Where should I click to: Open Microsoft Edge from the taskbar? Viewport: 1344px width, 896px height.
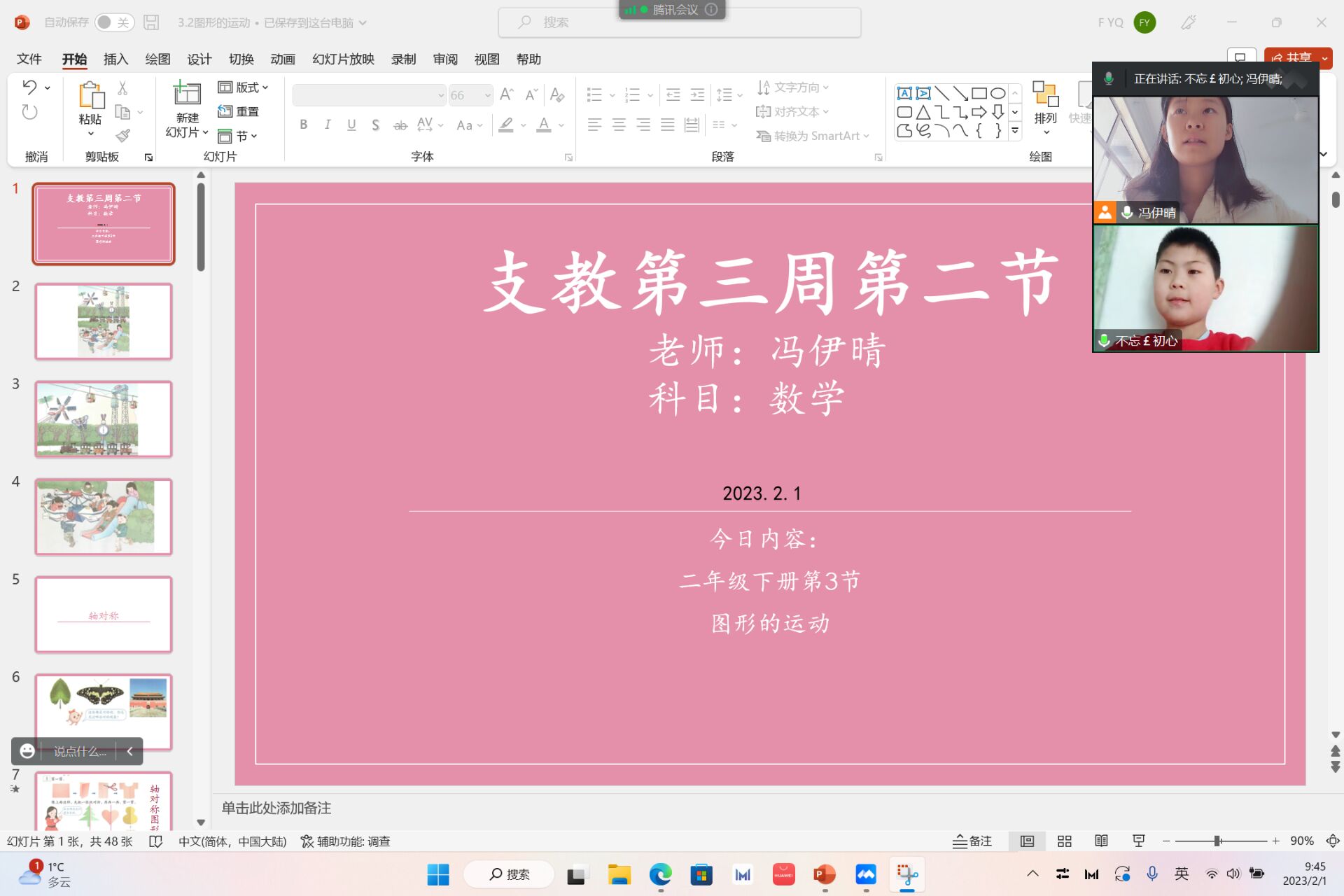click(x=660, y=874)
